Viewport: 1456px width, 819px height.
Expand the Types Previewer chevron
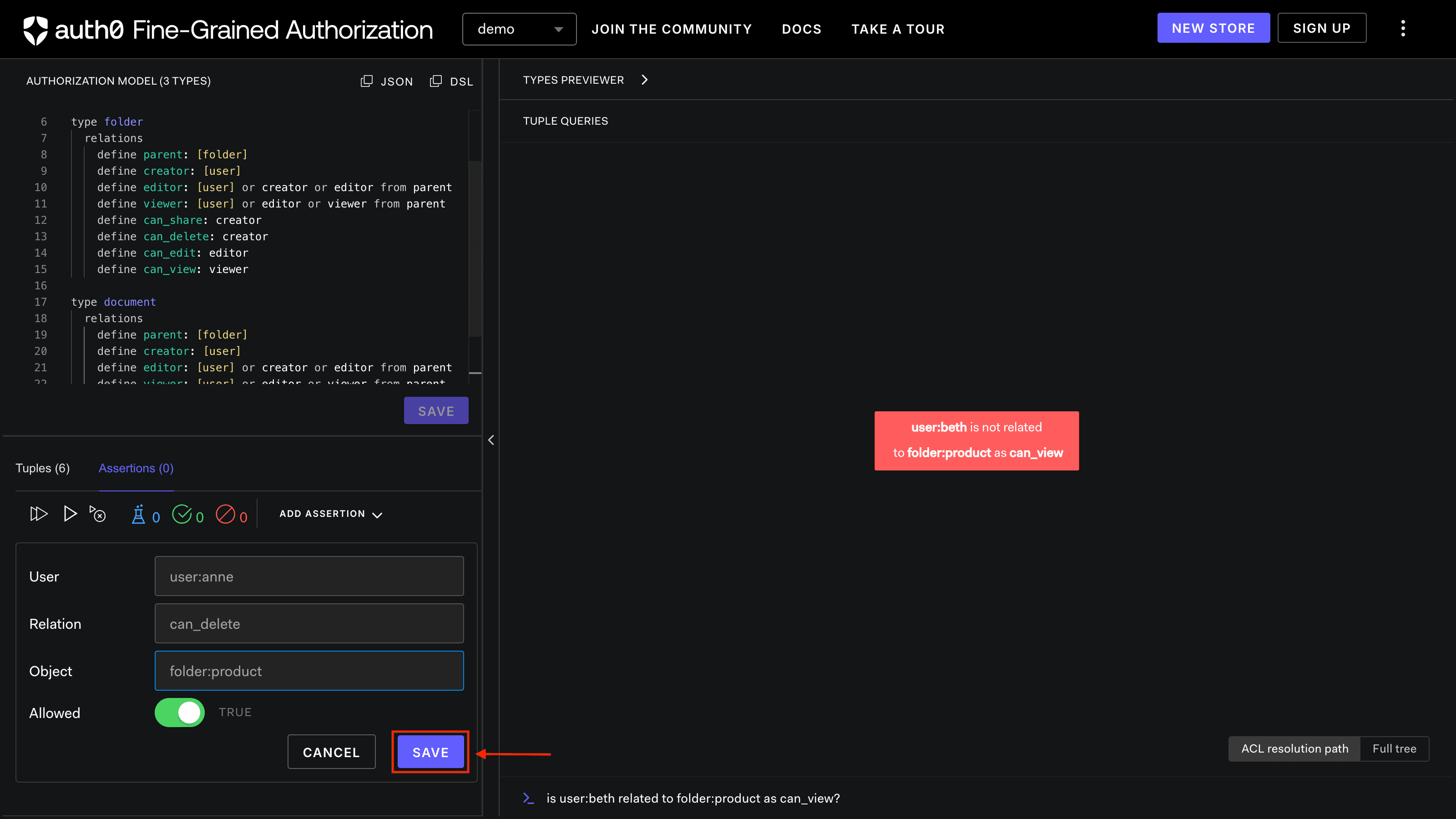click(x=644, y=80)
